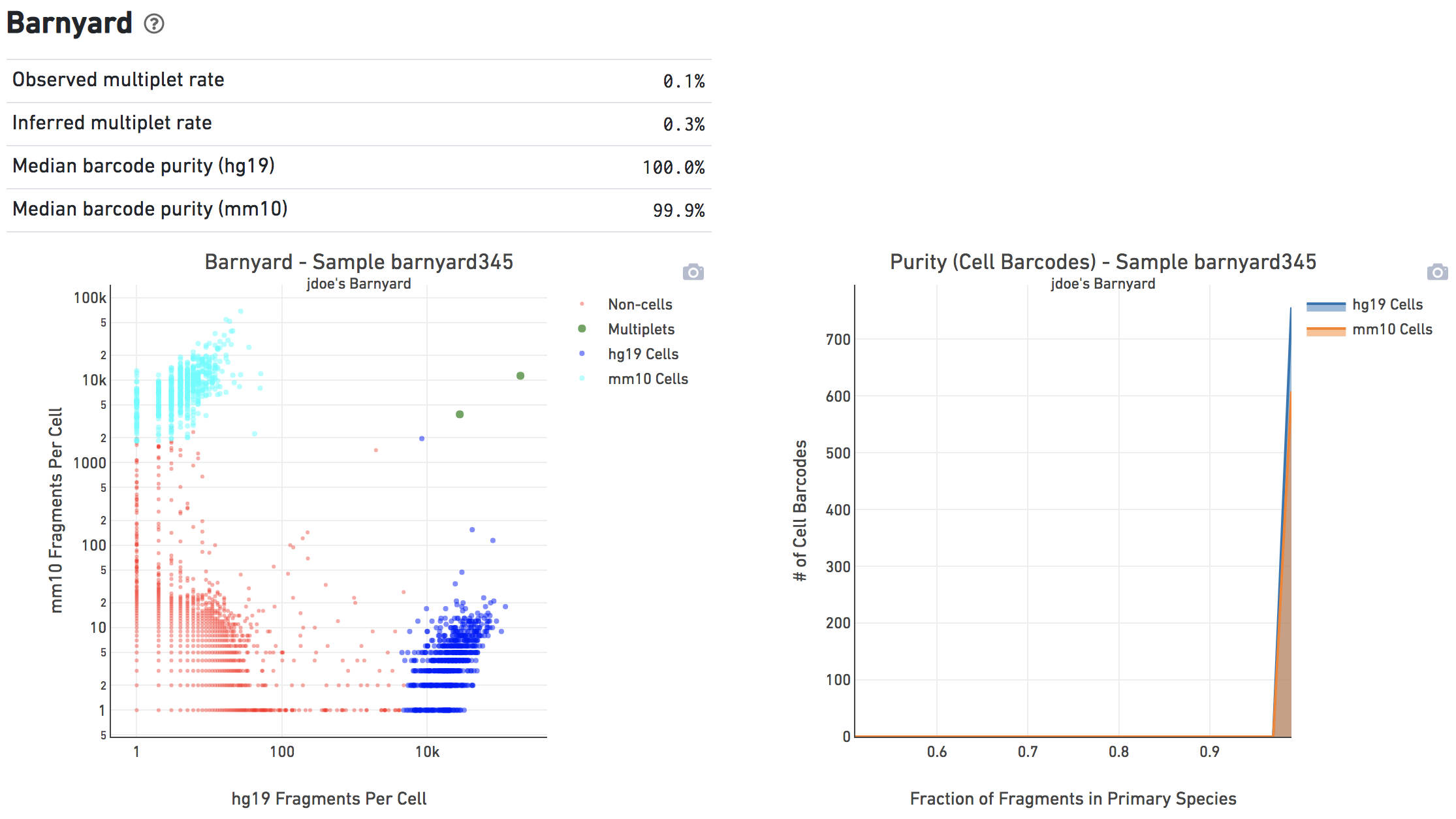The image size is (1456, 819).
Task: Click Purity (Cell Barcodes) plot title
Action: 1103,262
